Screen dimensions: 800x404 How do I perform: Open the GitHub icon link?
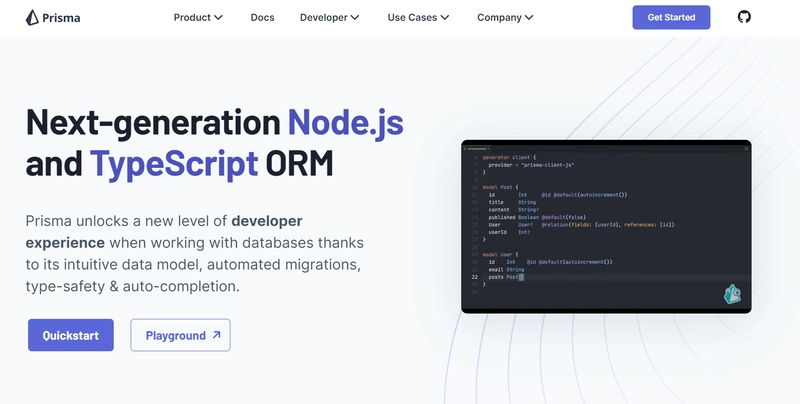pos(744,17)
